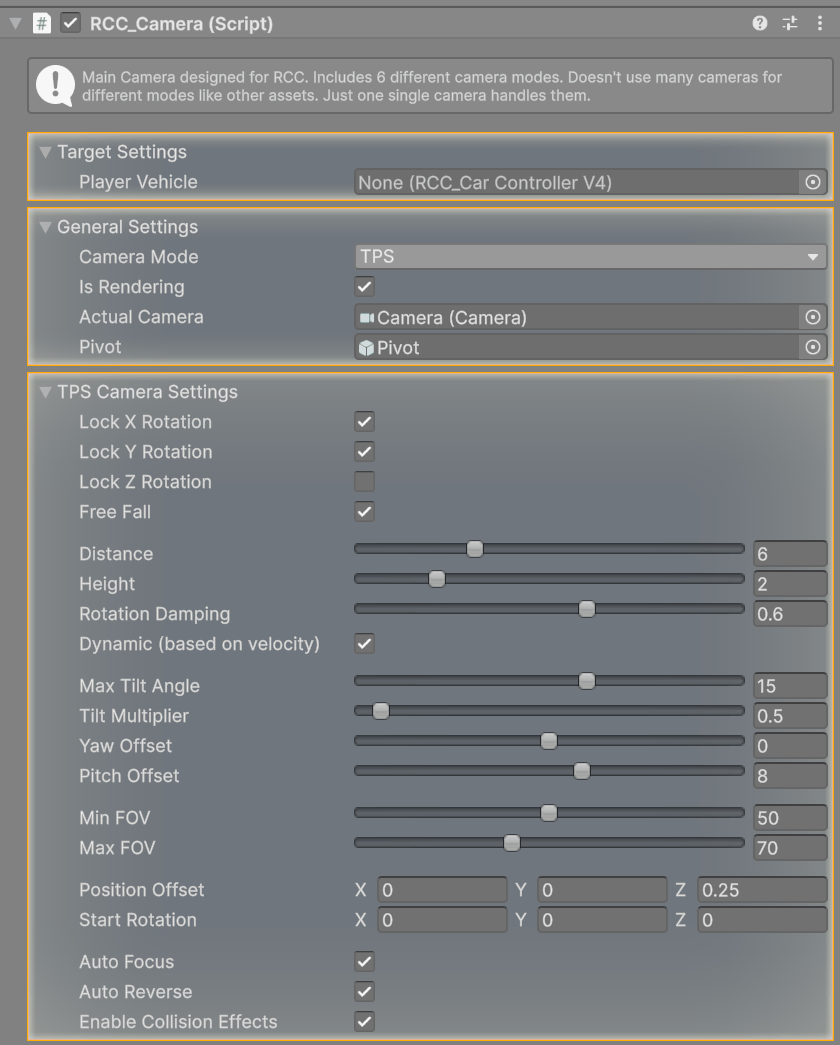This screenshot has width=840, height=1045.
Task: Toggle the Is Rendering checkbox
Action: [x=364, y=287]
